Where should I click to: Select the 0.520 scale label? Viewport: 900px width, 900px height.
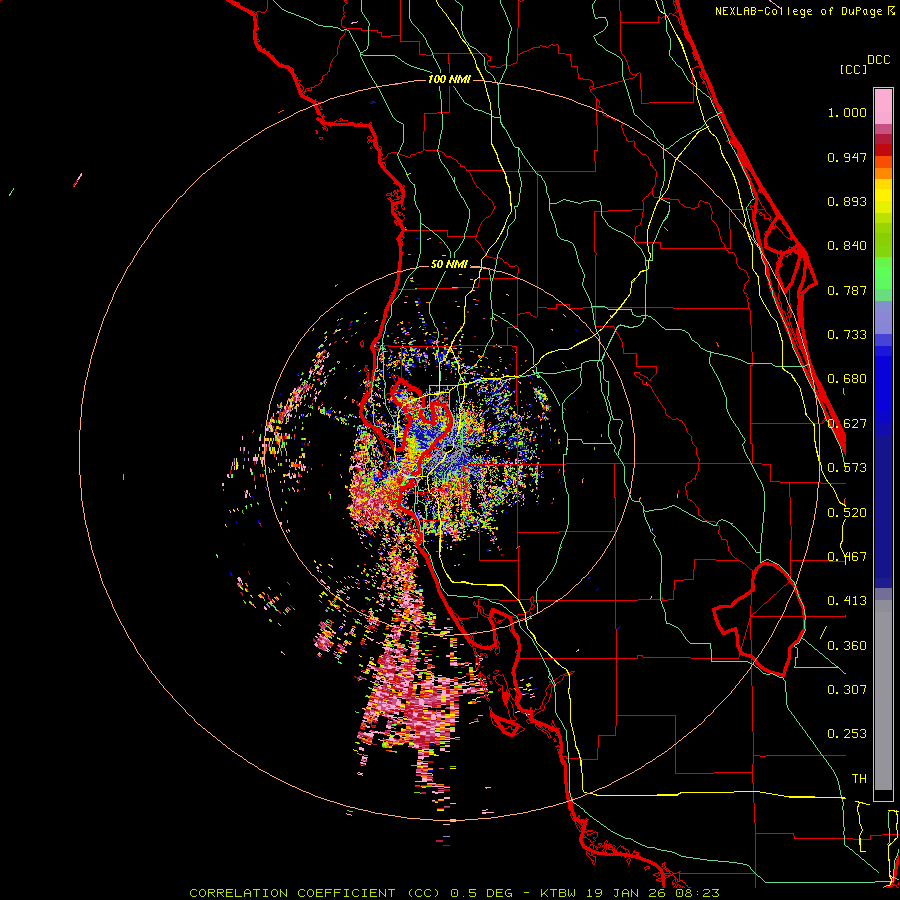(847, 512)
